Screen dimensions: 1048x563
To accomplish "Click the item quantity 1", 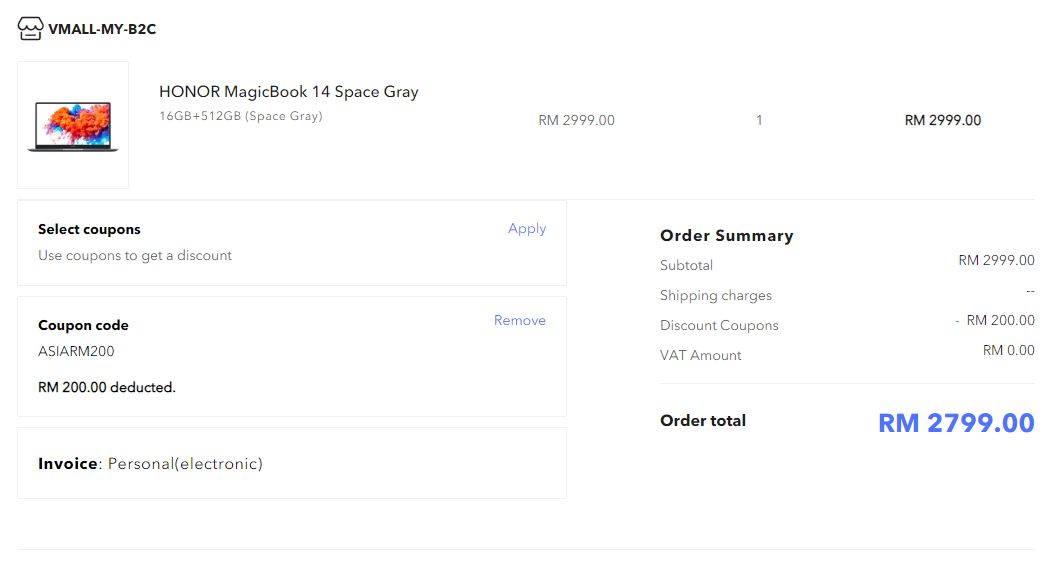I will coord(759,120).
